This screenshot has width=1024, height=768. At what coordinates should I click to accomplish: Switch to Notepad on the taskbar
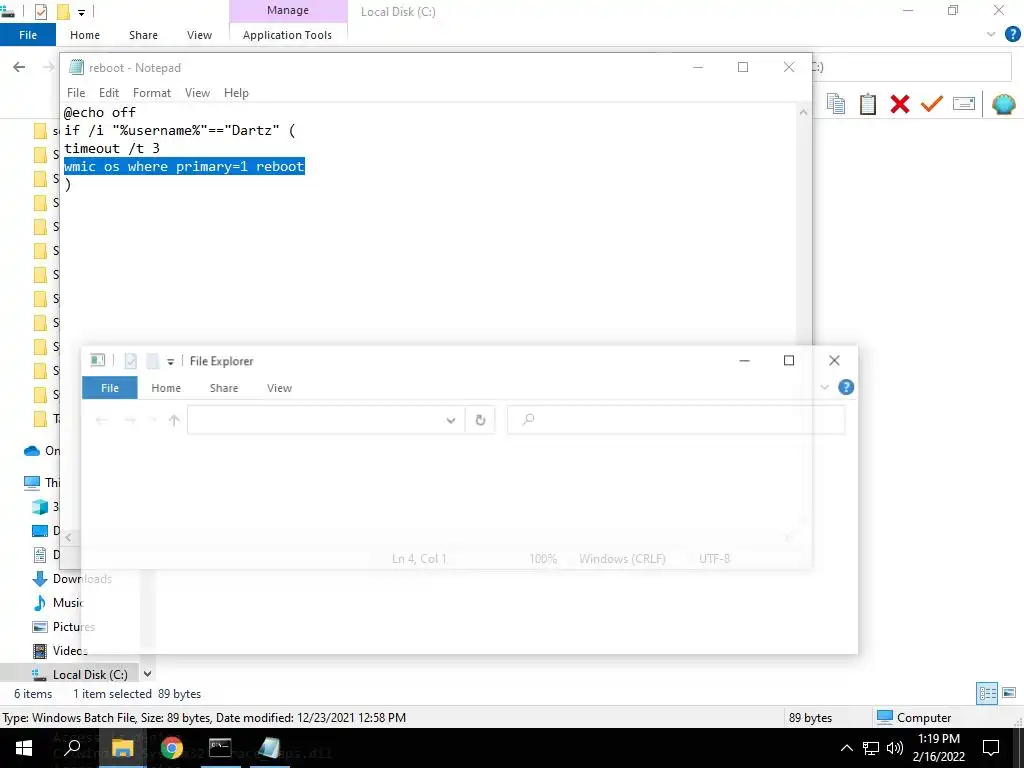269,748
